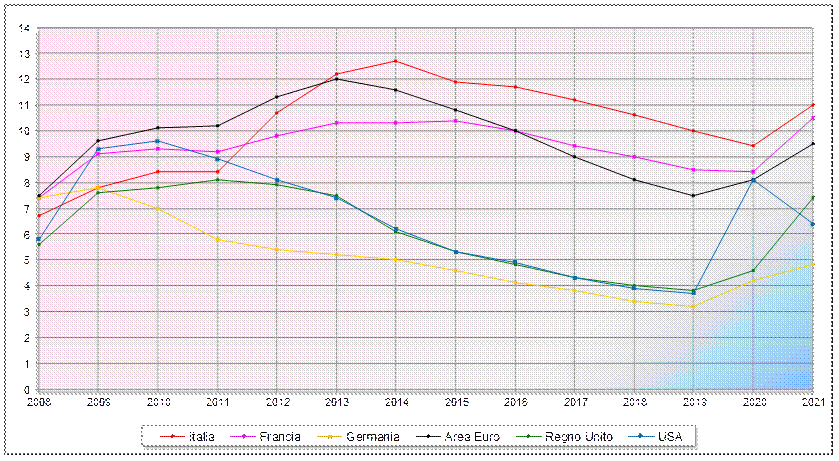Click the Italia legend label
839x461 pixels.
tap(201, 436)
